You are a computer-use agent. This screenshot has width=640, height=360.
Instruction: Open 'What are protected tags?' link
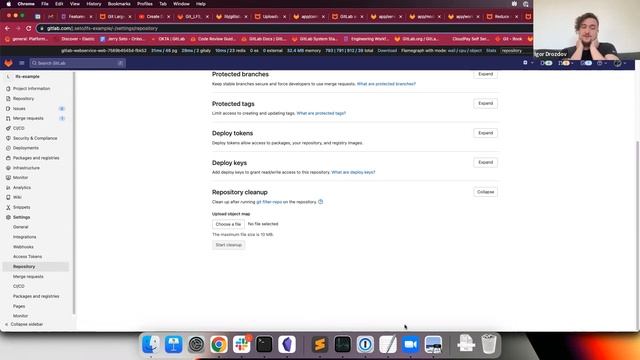(x=321, y=113)
